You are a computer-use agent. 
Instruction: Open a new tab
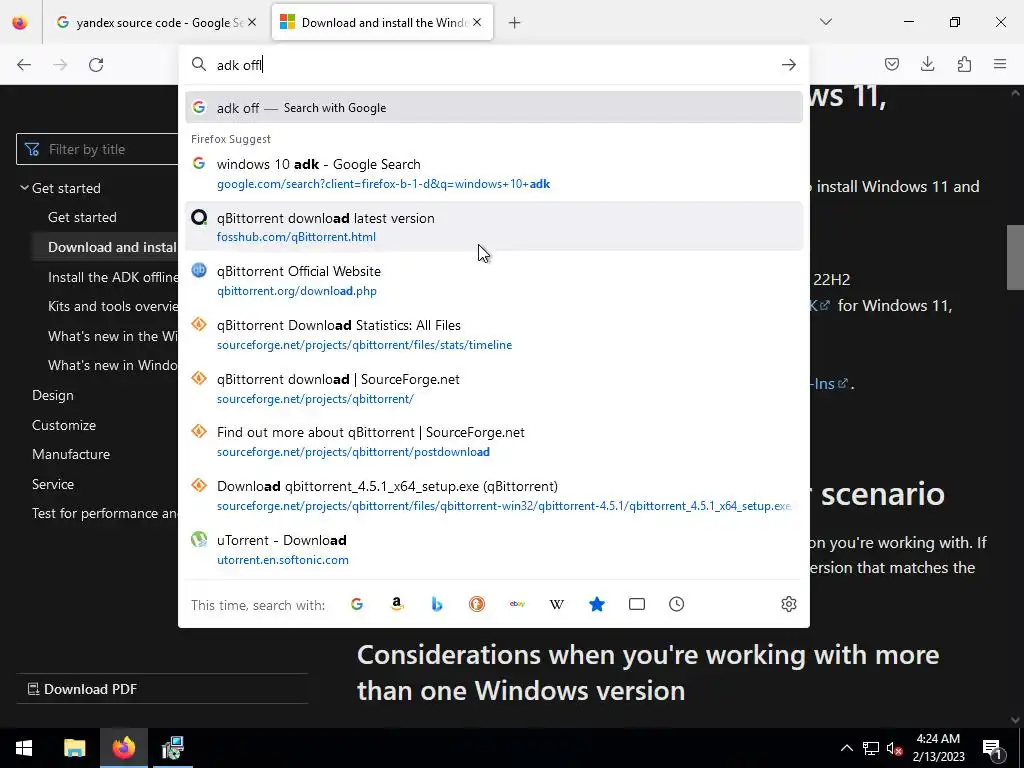(x=515, y=23)
